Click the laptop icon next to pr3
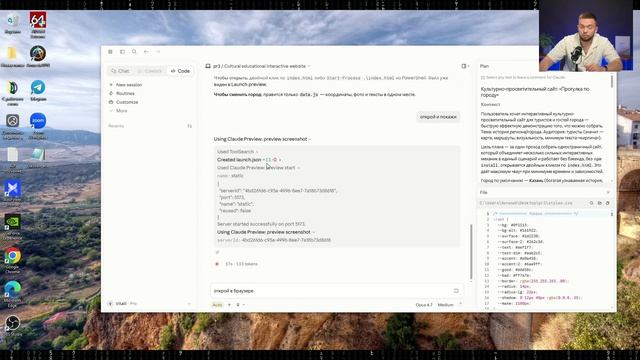640x360 pixels. [x=208, y=66]
